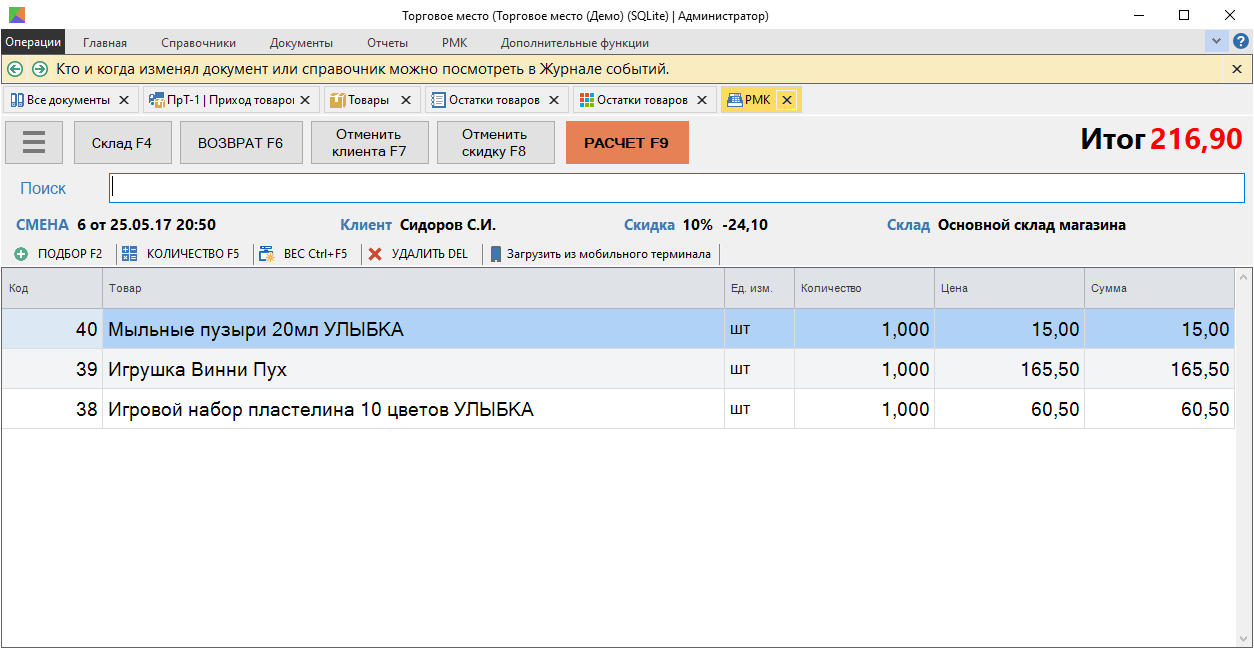
Task: Expand ribbon dropdown arrow near help icon
Action: (1216, 42)
